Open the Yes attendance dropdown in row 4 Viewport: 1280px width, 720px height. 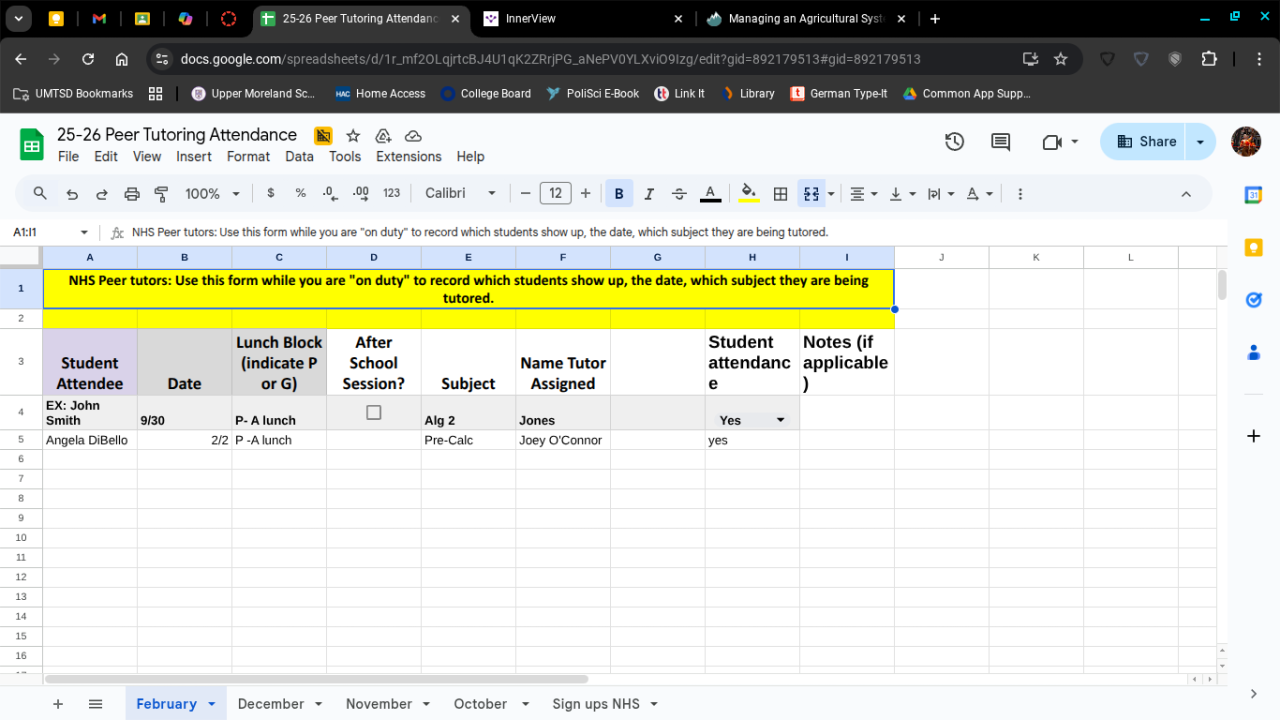tap(780, 420)
